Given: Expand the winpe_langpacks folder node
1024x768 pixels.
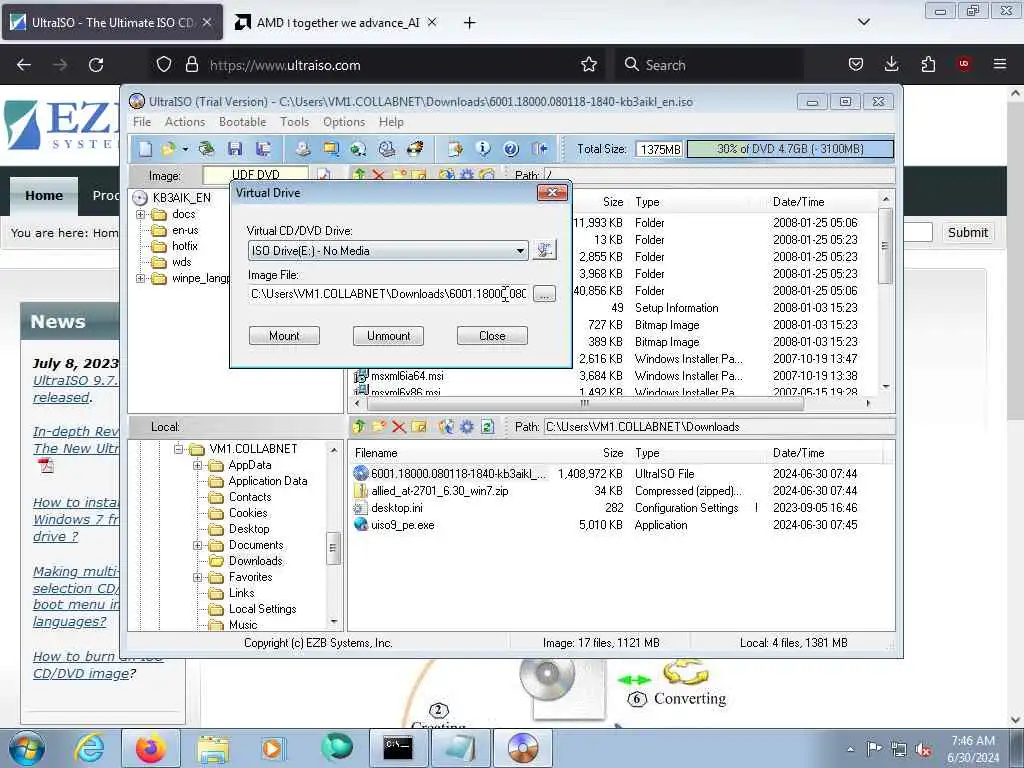Looking at the screenshot, I should click(x=140, y=278).
